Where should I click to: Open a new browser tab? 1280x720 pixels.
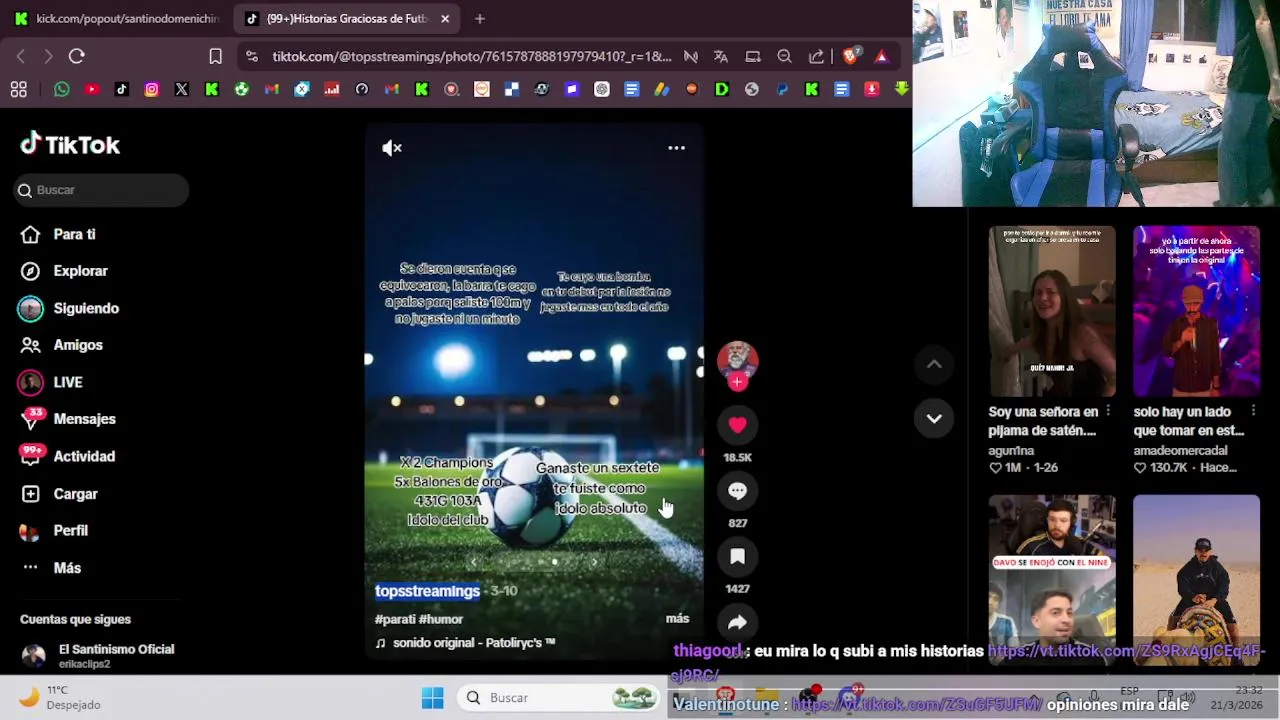click(x=480, y=18)
